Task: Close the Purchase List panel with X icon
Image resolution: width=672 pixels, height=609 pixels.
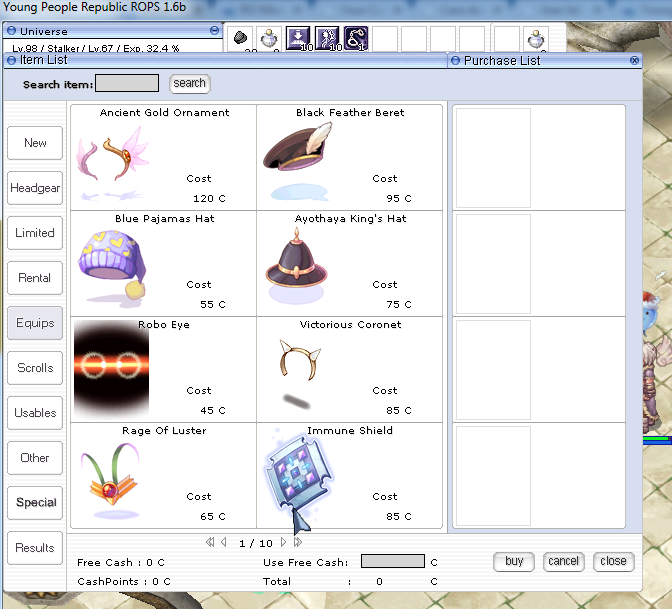Action: pos(635,60)
